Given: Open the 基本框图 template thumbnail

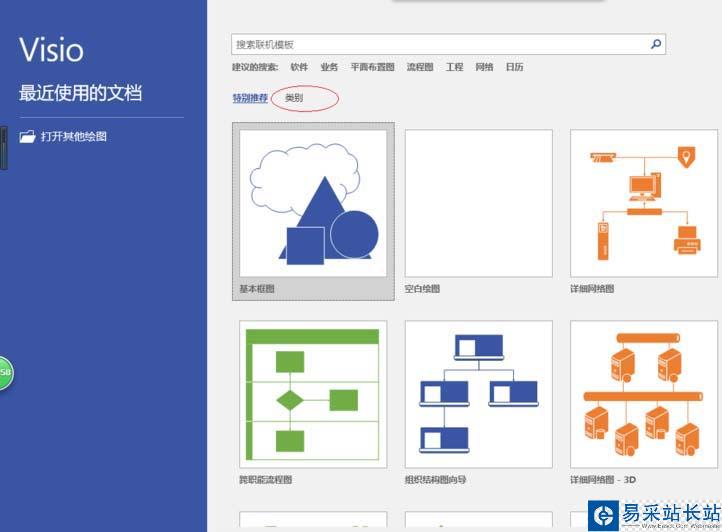Looking at the screenshot, I should click(x=313, y=203).
